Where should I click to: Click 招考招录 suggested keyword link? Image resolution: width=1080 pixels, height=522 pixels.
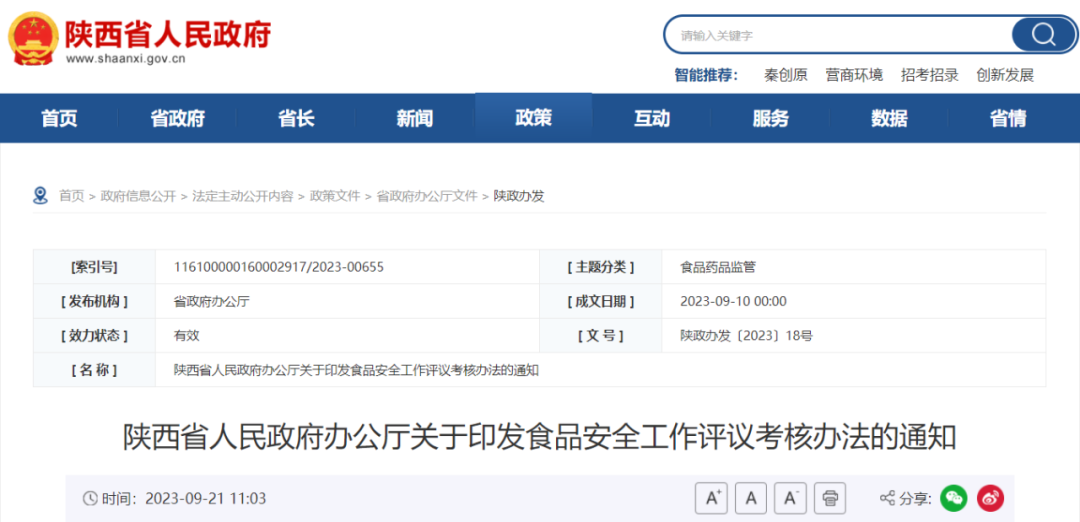point(929,75)
